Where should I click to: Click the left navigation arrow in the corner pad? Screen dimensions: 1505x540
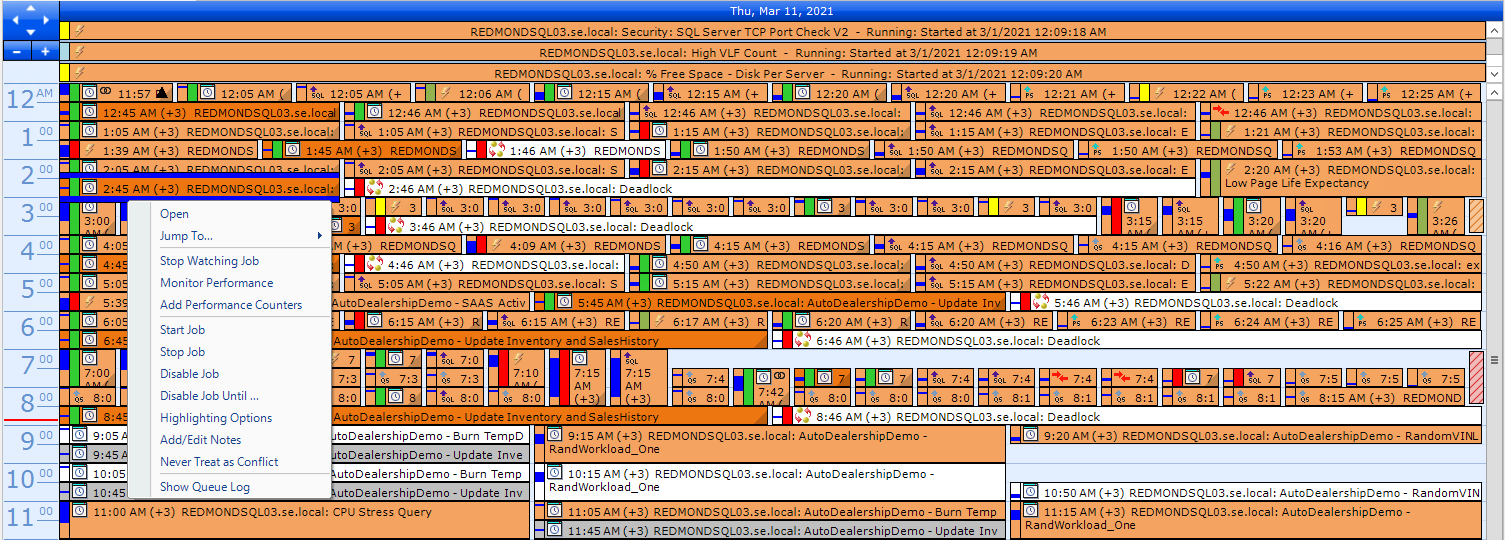pos(14,21)
